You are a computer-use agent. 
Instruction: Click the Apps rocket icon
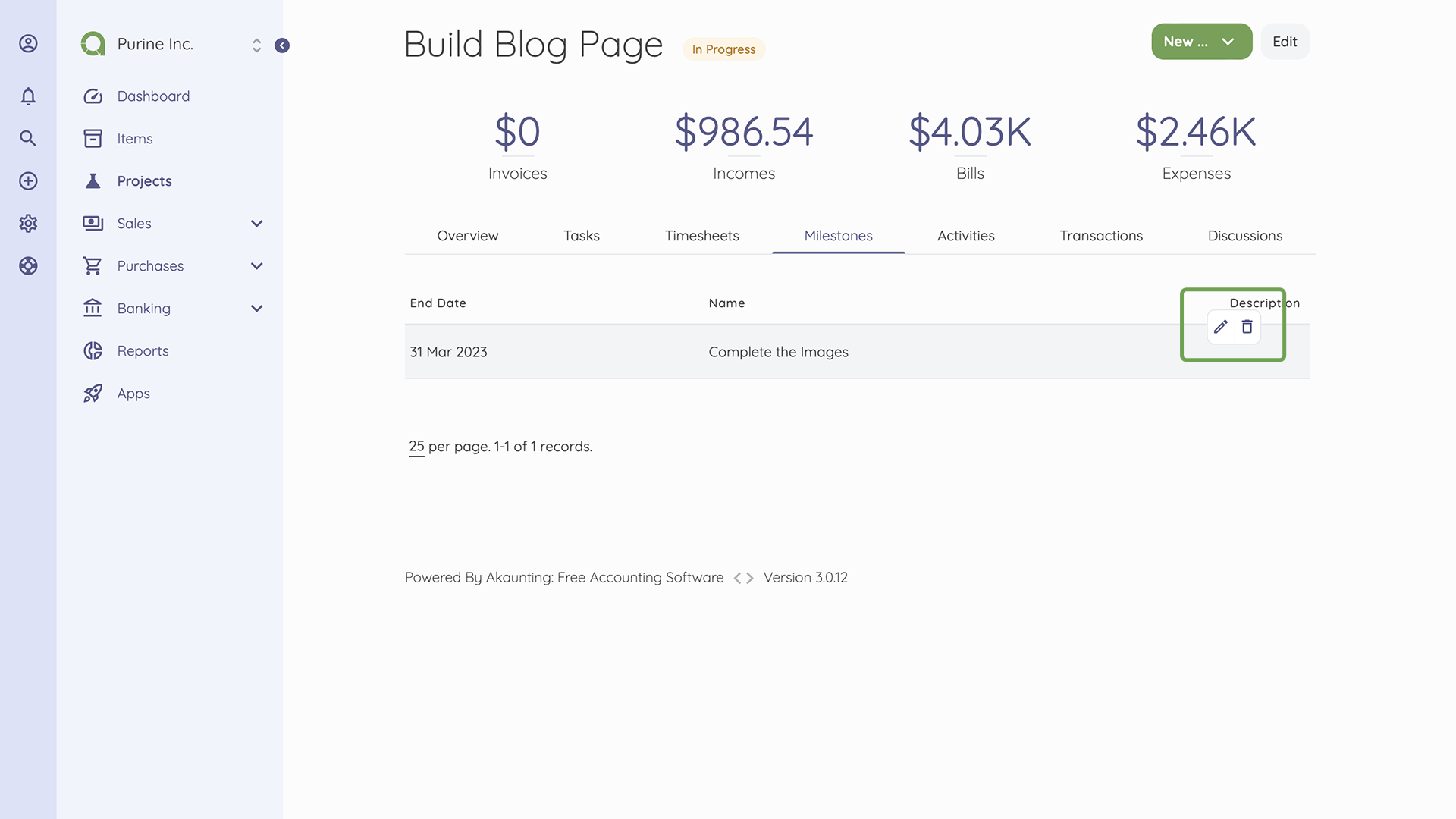click(93, 393)
